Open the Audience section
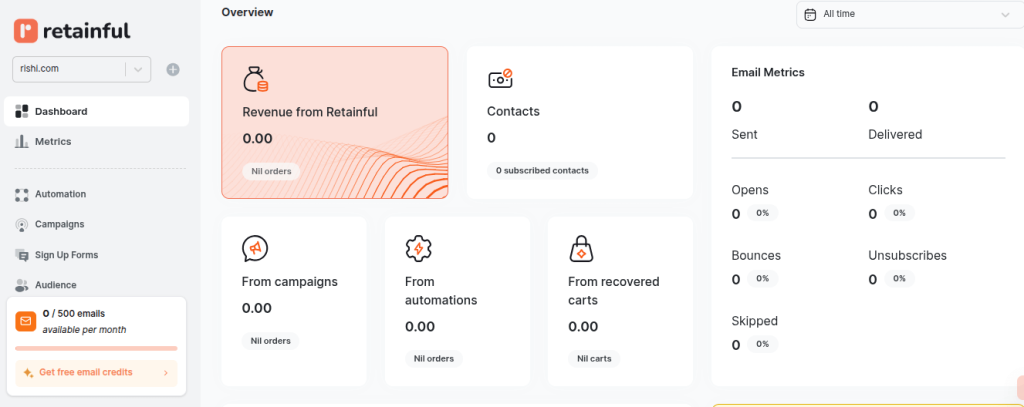Viewport: 1024px width, 407px height. pos(97,285)
